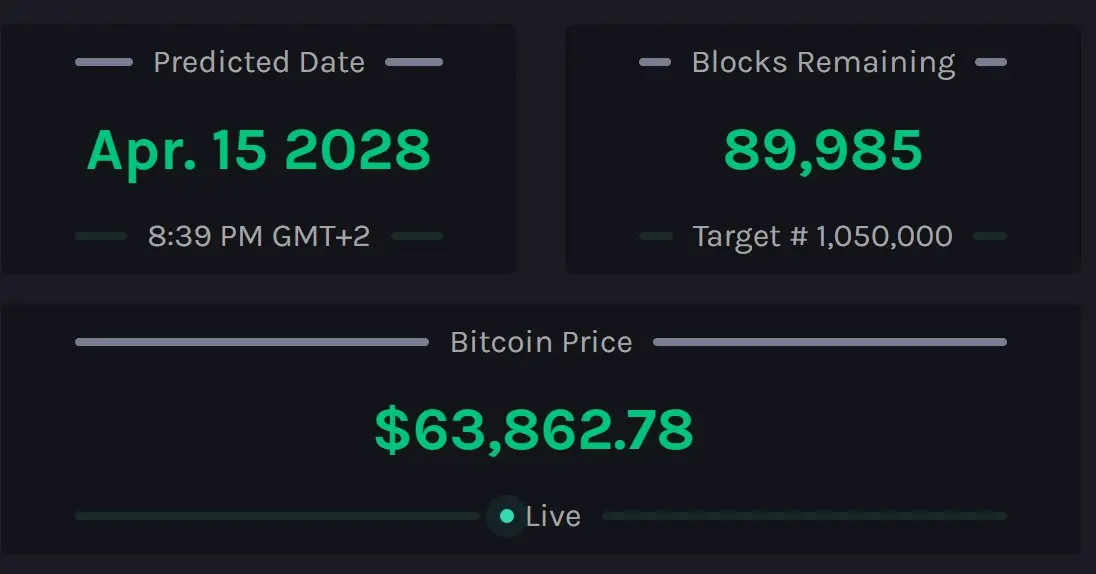
Task: Click the Target # 1,050,000 text
Action: 823,236
